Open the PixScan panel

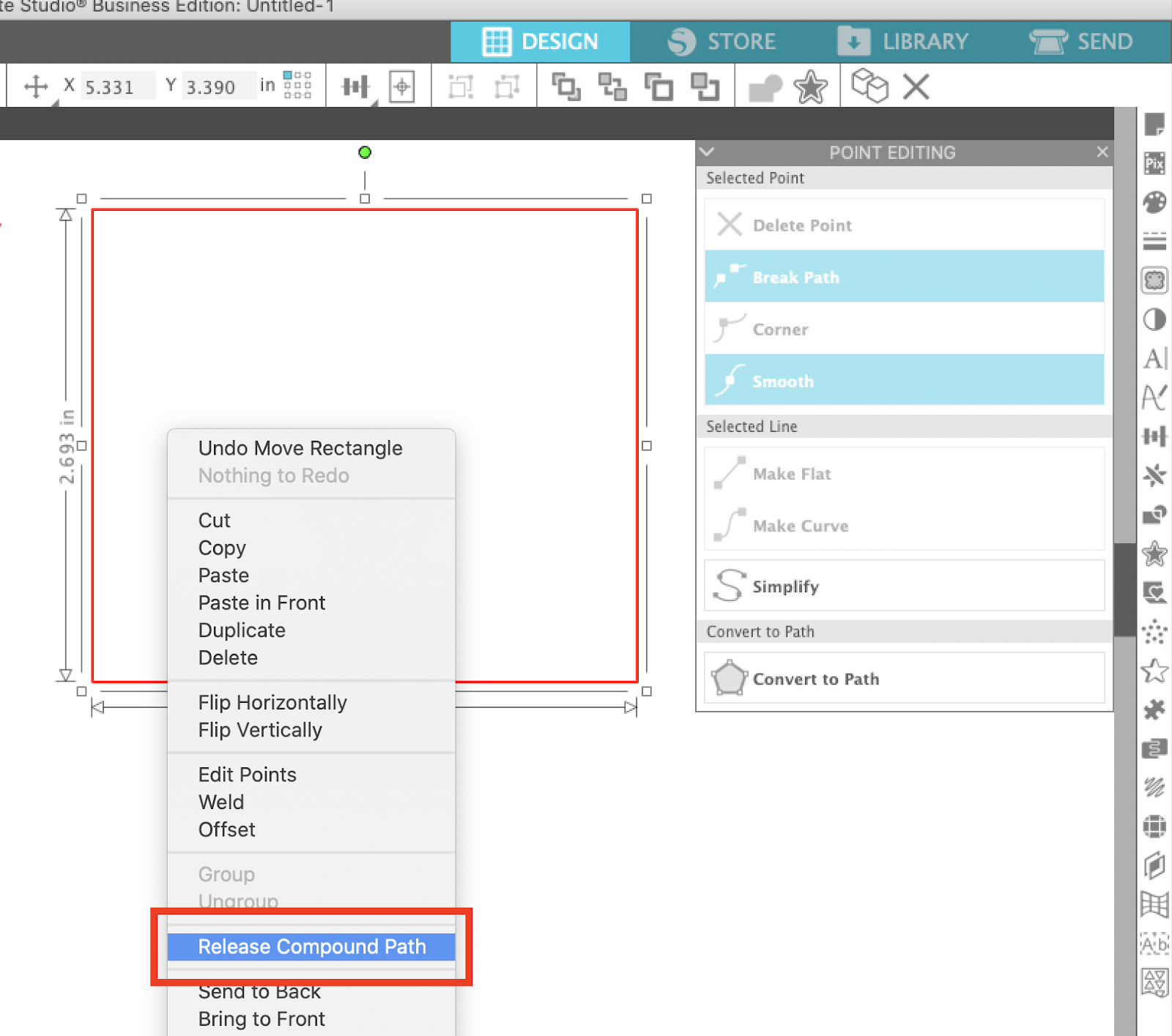(1154, 164)
